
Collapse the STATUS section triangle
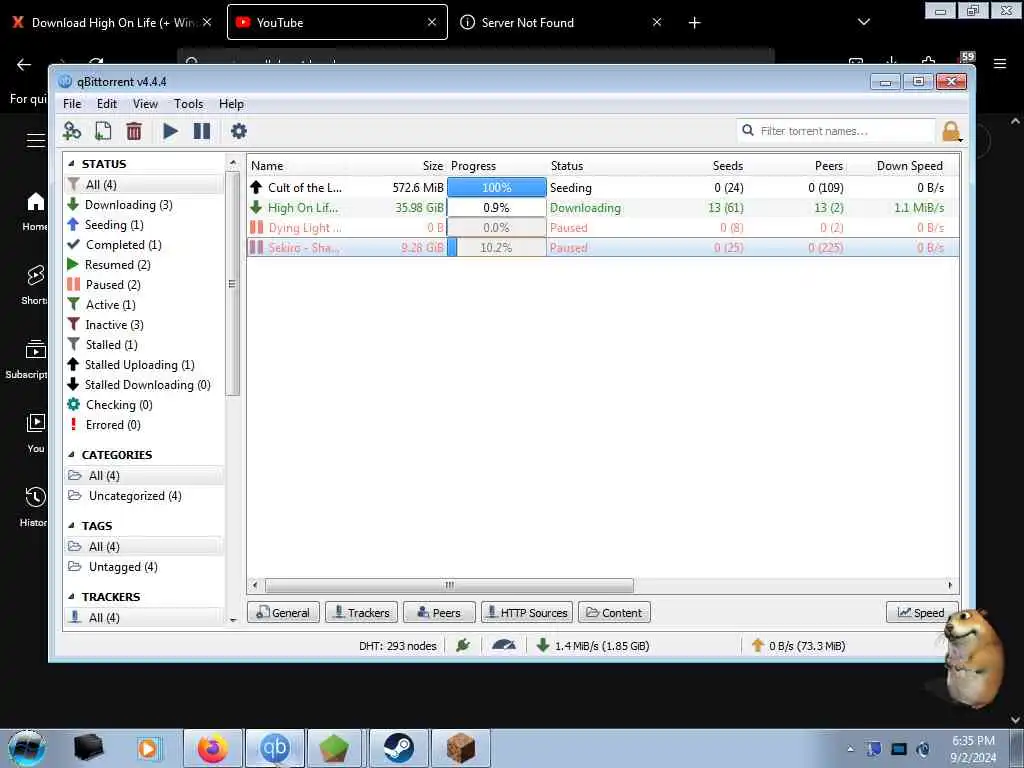click(71, 164)
